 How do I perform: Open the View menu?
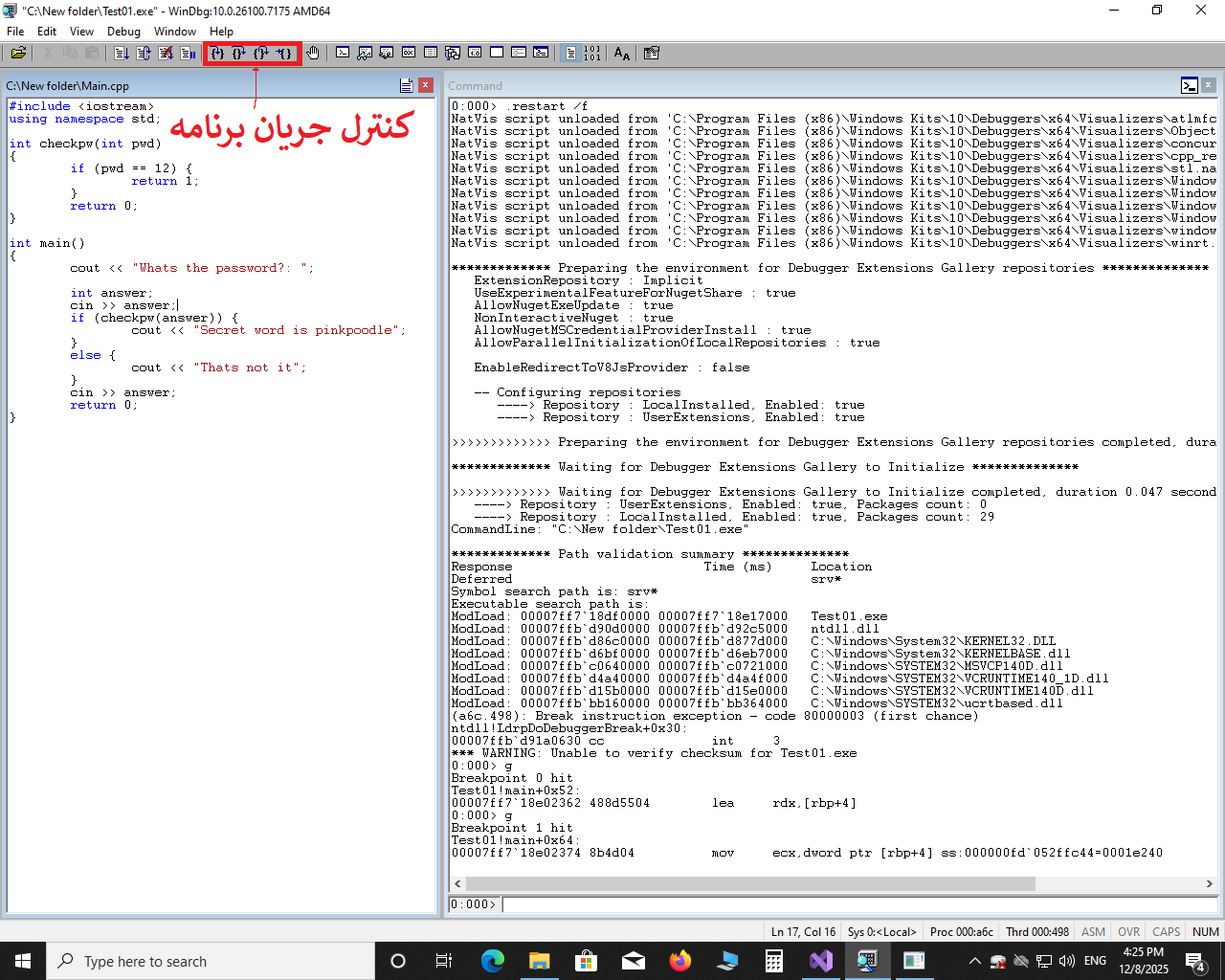tap(81, 32)
